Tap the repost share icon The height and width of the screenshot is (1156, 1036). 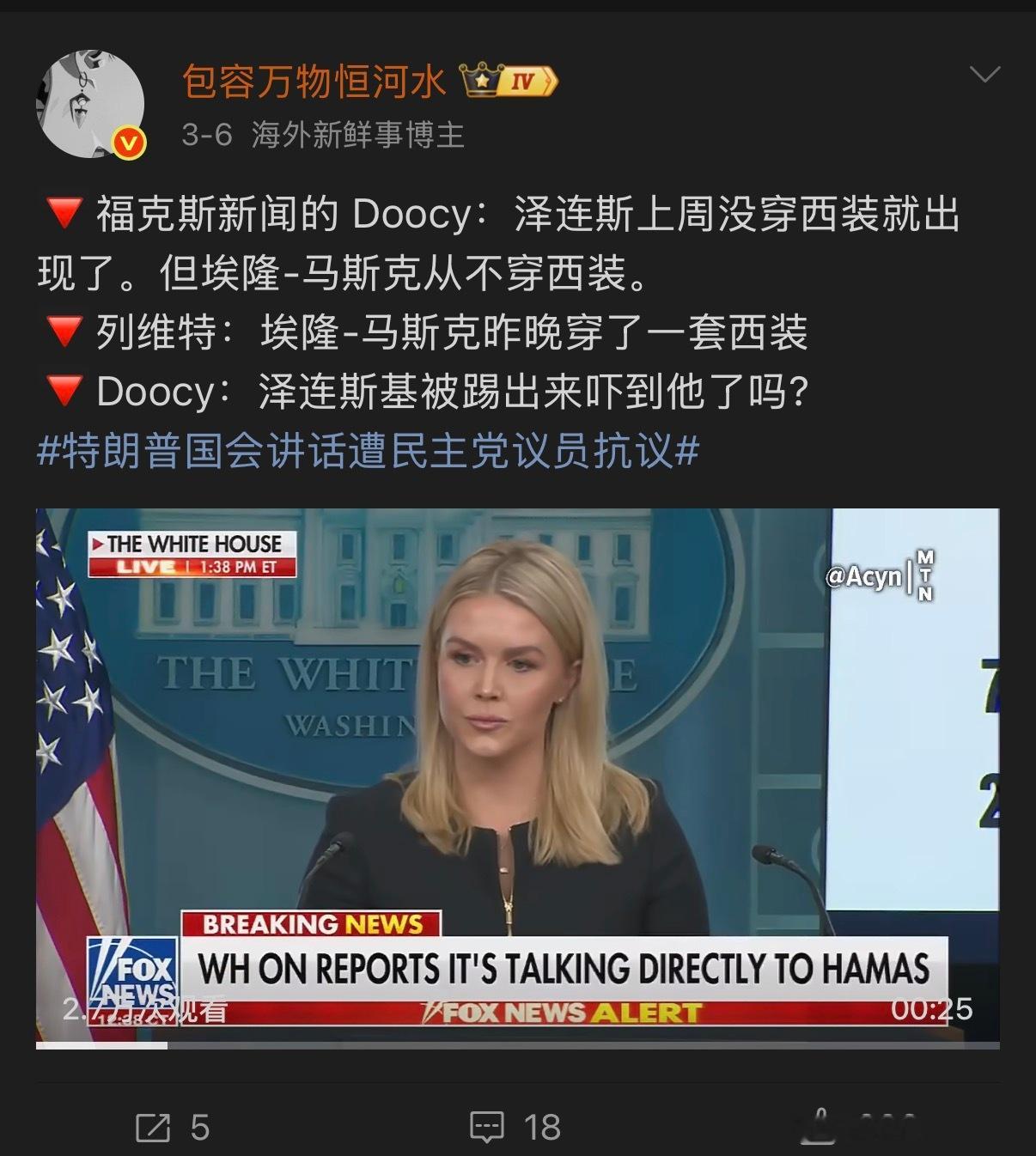(x=154, y=1127)
